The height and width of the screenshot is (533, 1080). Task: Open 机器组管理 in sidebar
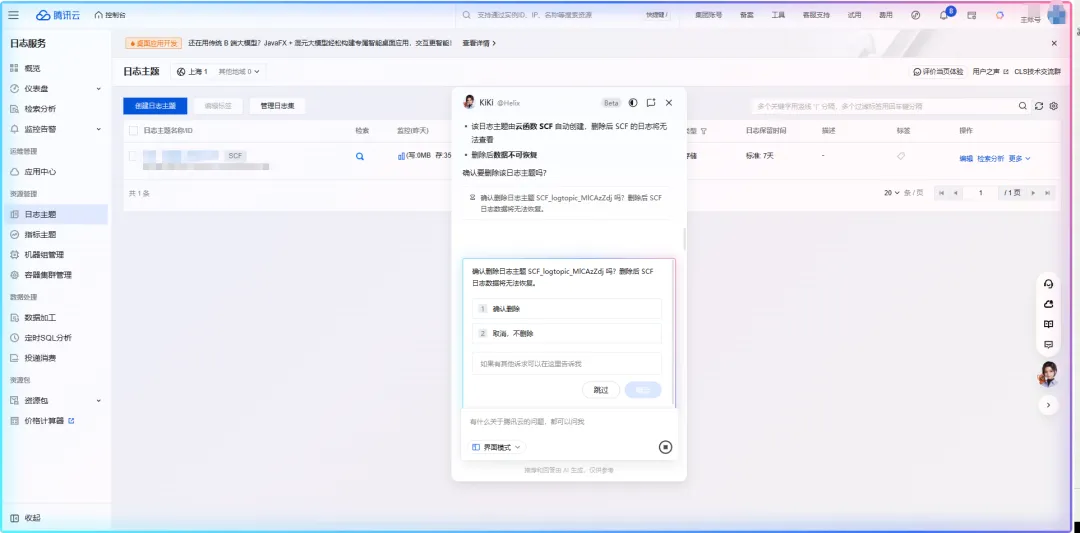[44, 255]
